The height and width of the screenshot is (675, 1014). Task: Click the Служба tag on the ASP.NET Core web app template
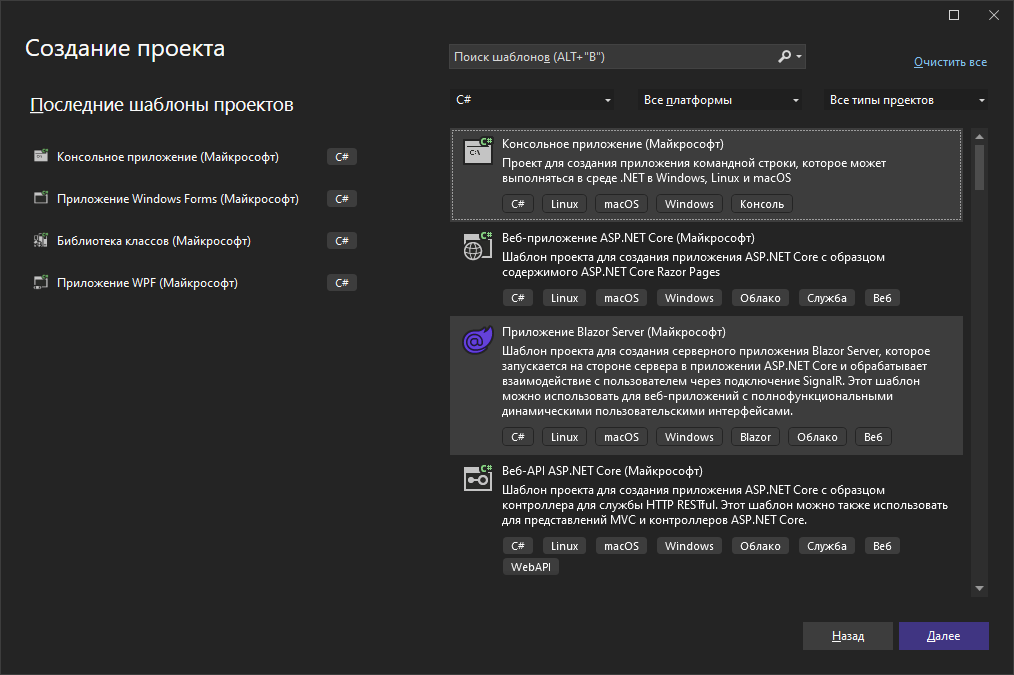click(826, 298)
